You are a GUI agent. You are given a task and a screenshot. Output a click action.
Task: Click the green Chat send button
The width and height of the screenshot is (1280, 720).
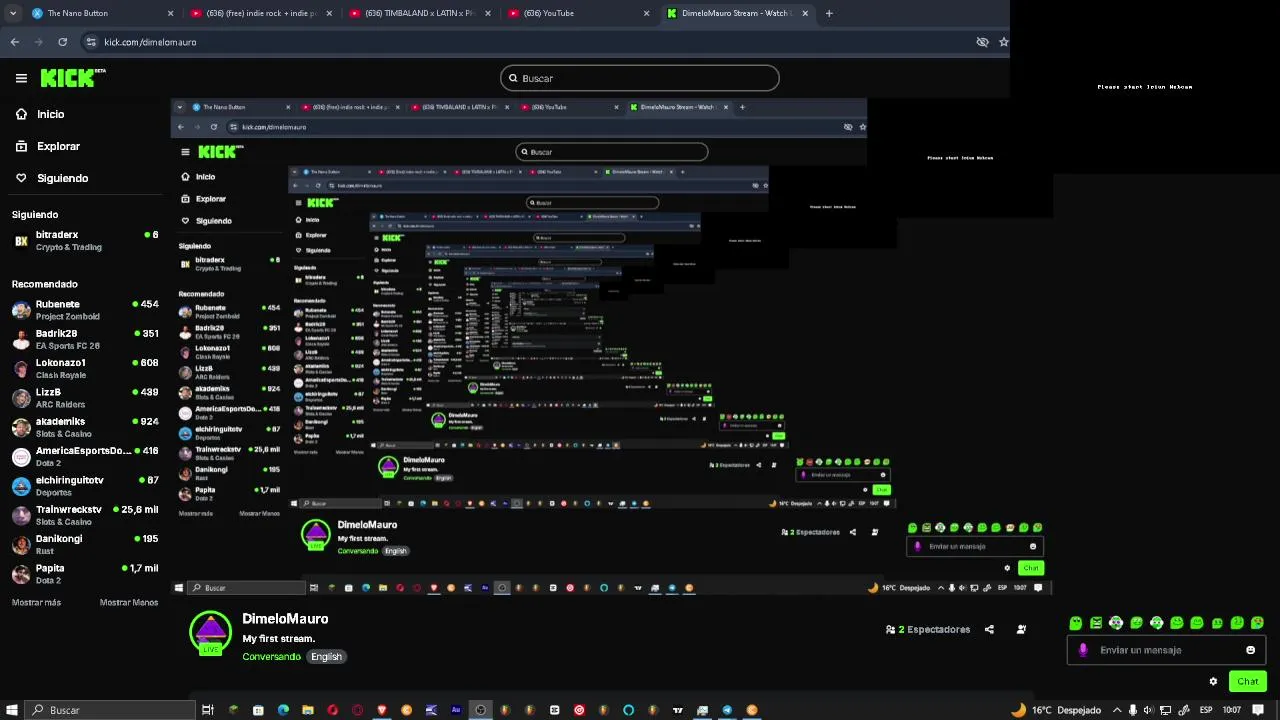[x=1247, y=682]
